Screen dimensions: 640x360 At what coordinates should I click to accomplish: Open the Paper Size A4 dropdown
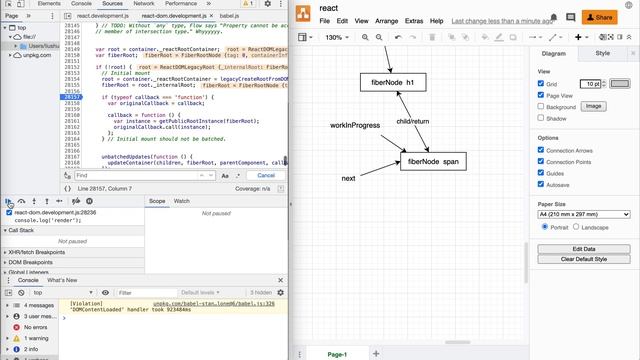584,214
